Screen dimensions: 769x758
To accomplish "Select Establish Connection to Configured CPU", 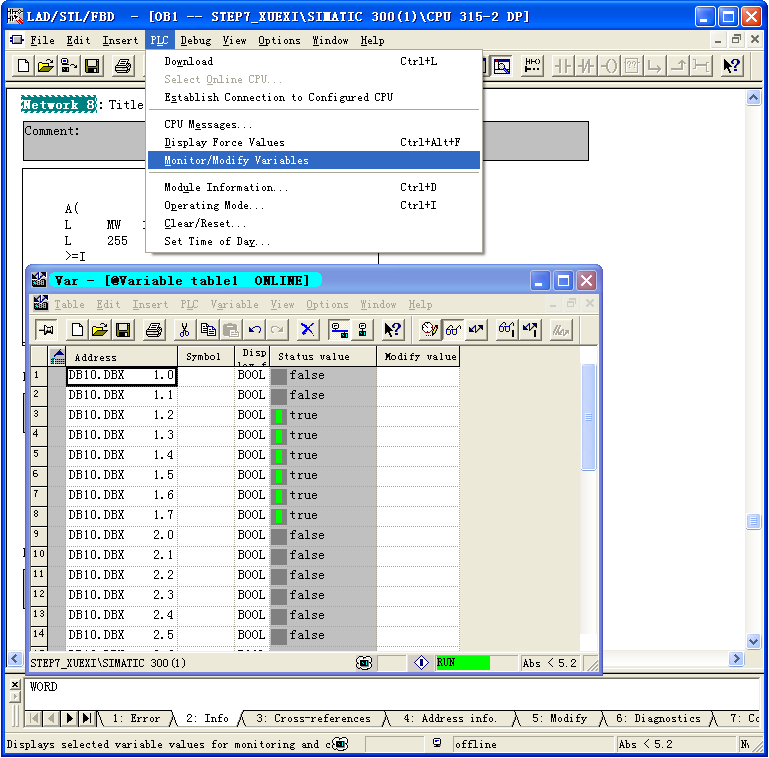I will (x=314, y=97).
